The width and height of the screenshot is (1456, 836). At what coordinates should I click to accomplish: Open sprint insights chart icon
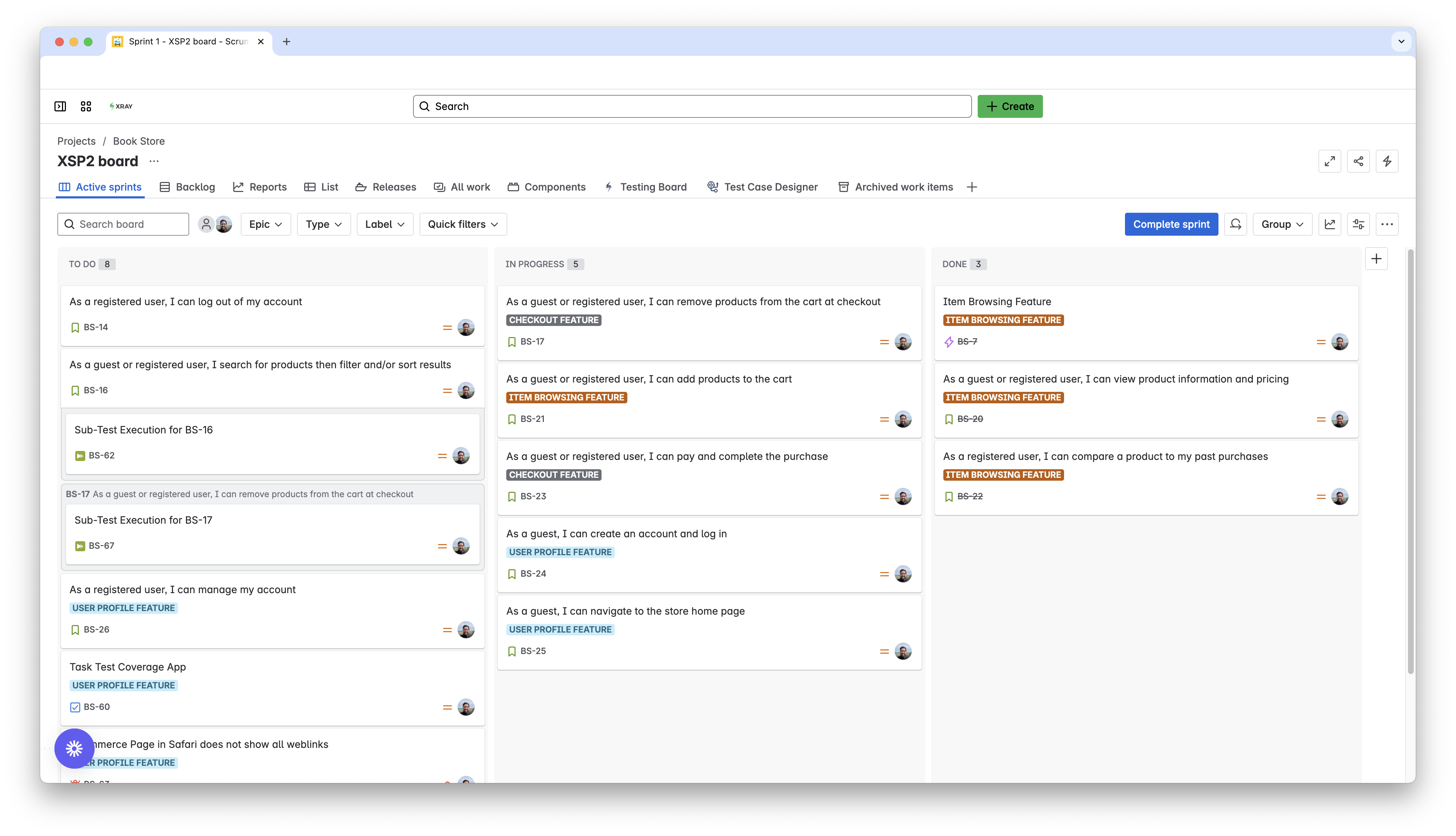pyautogui.click(x=1329, y=224)
